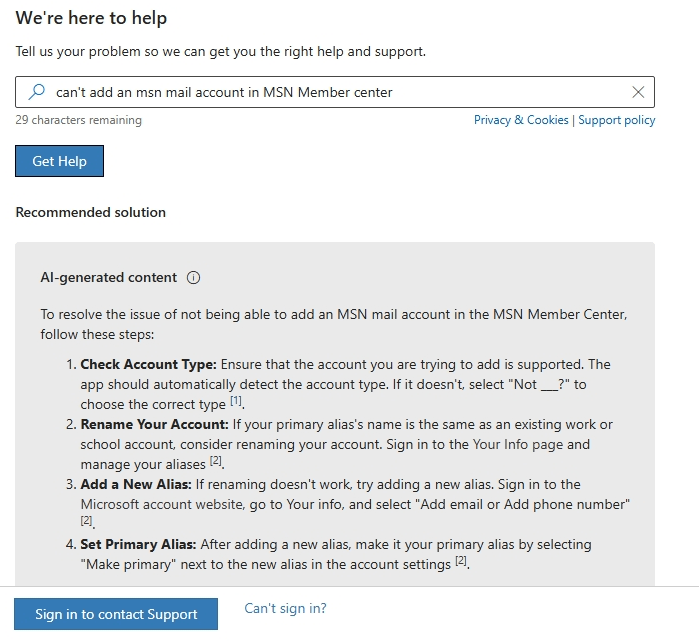Open citation [2] after 'manage your aliases'
699x641 pixels.
click(216, 460)
